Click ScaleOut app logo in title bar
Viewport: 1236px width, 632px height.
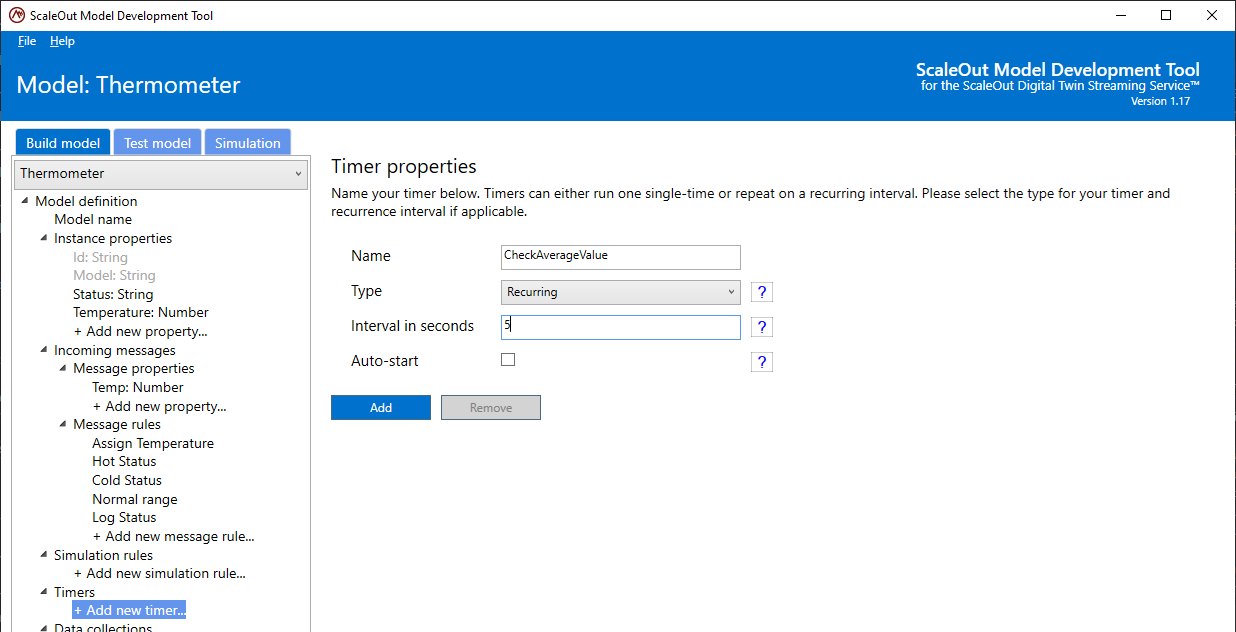point(16,15)
